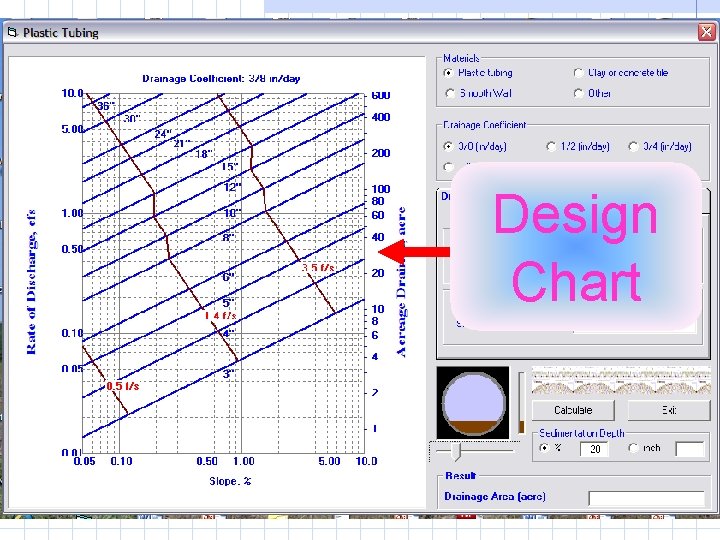The image size is (720, 540).
Task: Click the Calculate button
Action: [x=573, y=410]
